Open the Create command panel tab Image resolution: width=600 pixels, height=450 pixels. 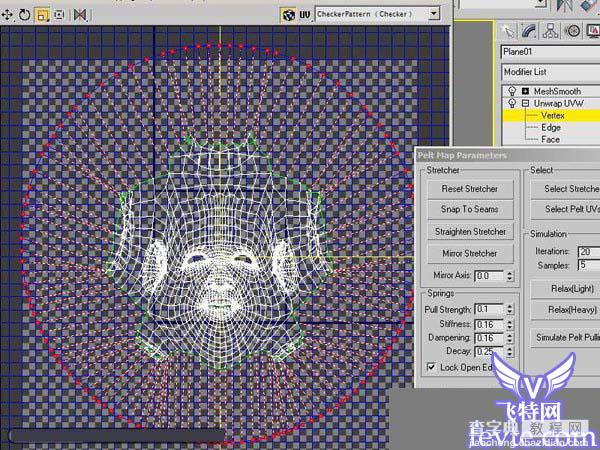509,31
